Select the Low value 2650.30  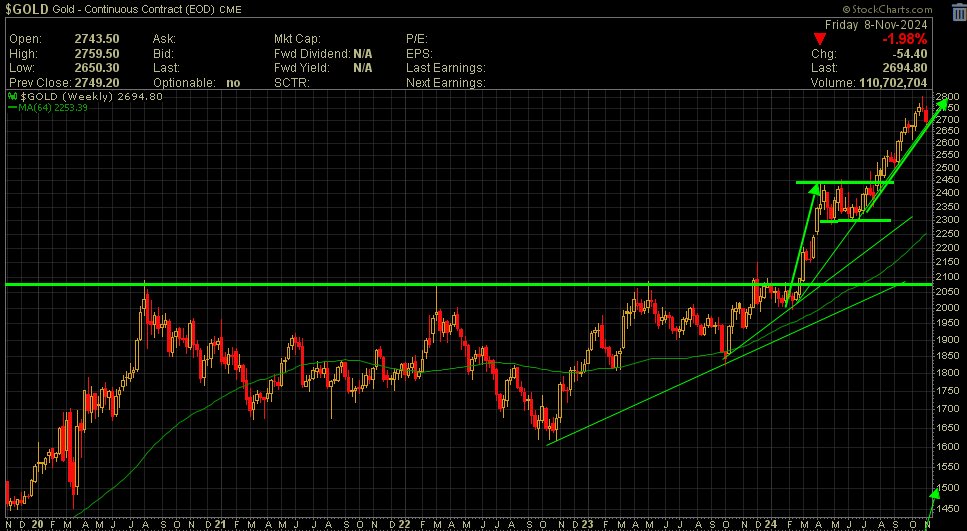pyautogui.click(x=97, y=68)
